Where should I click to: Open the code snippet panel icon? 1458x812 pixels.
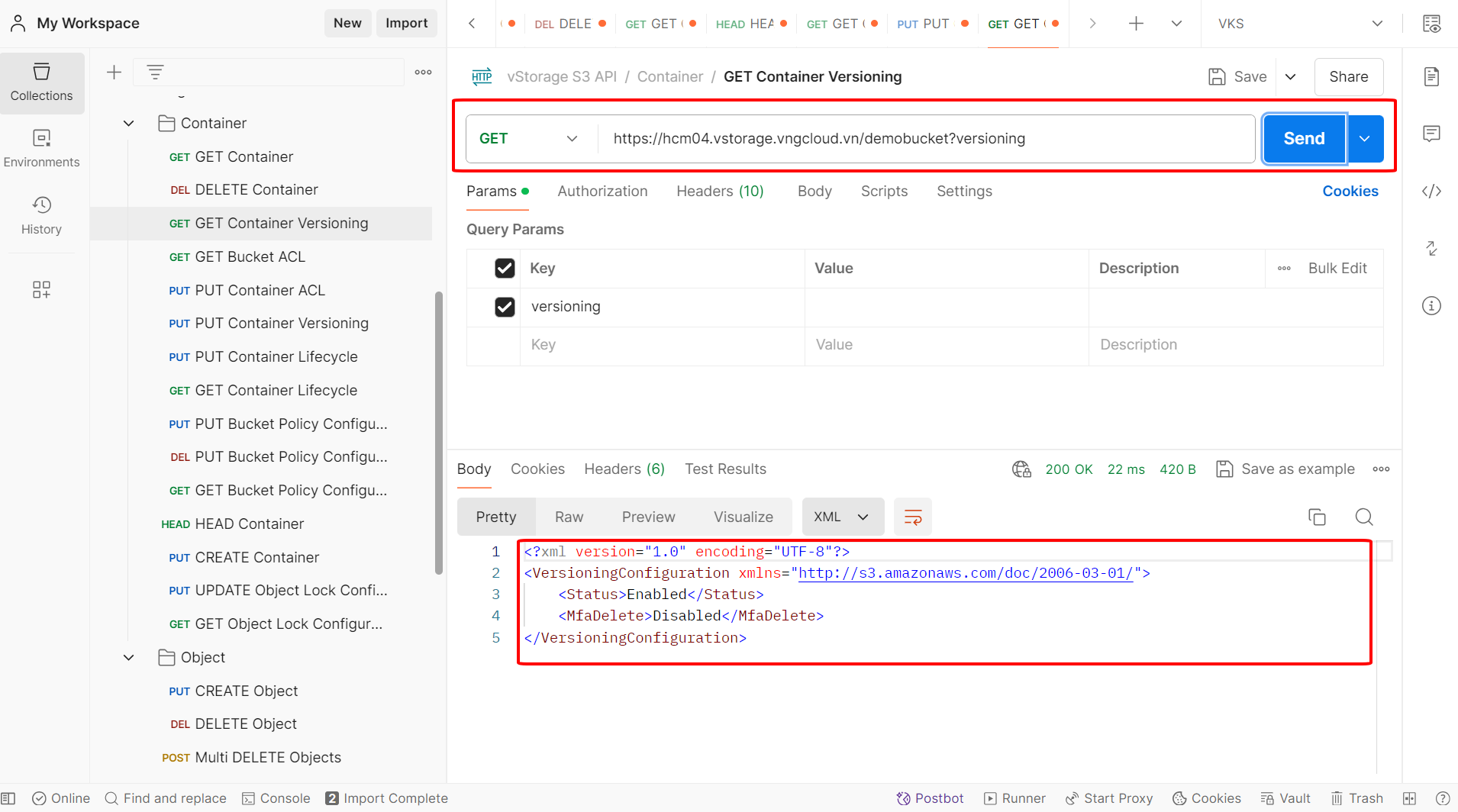pos(1431,192)
